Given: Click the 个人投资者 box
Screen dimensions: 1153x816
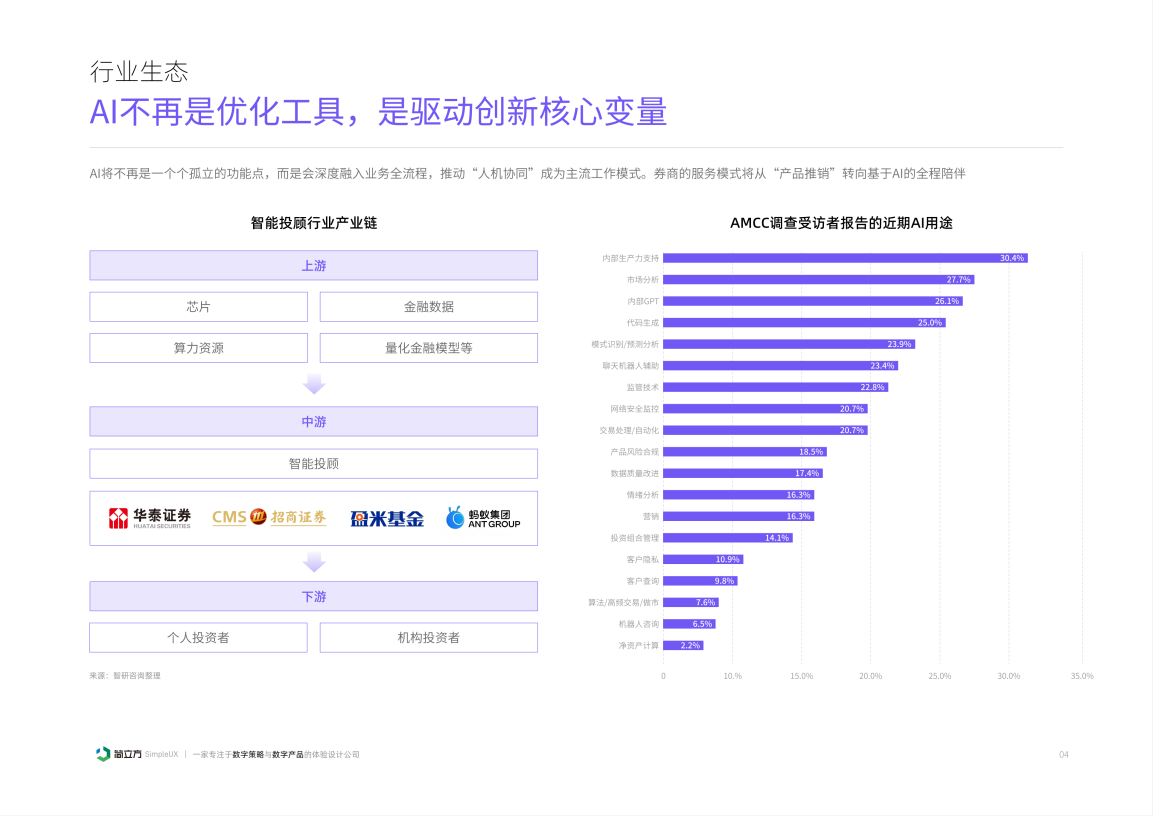Looking at the screenshot, I should click(x=198, y=638).
